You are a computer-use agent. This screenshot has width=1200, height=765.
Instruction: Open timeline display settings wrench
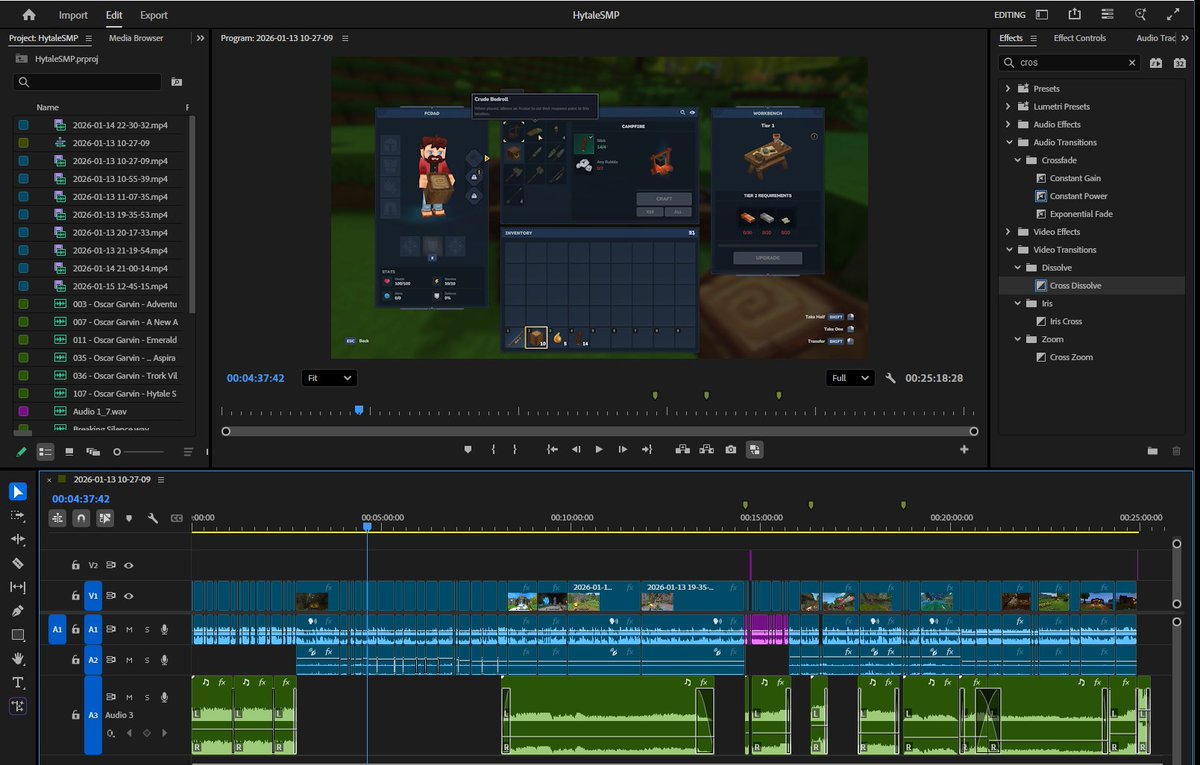[153, 518]
